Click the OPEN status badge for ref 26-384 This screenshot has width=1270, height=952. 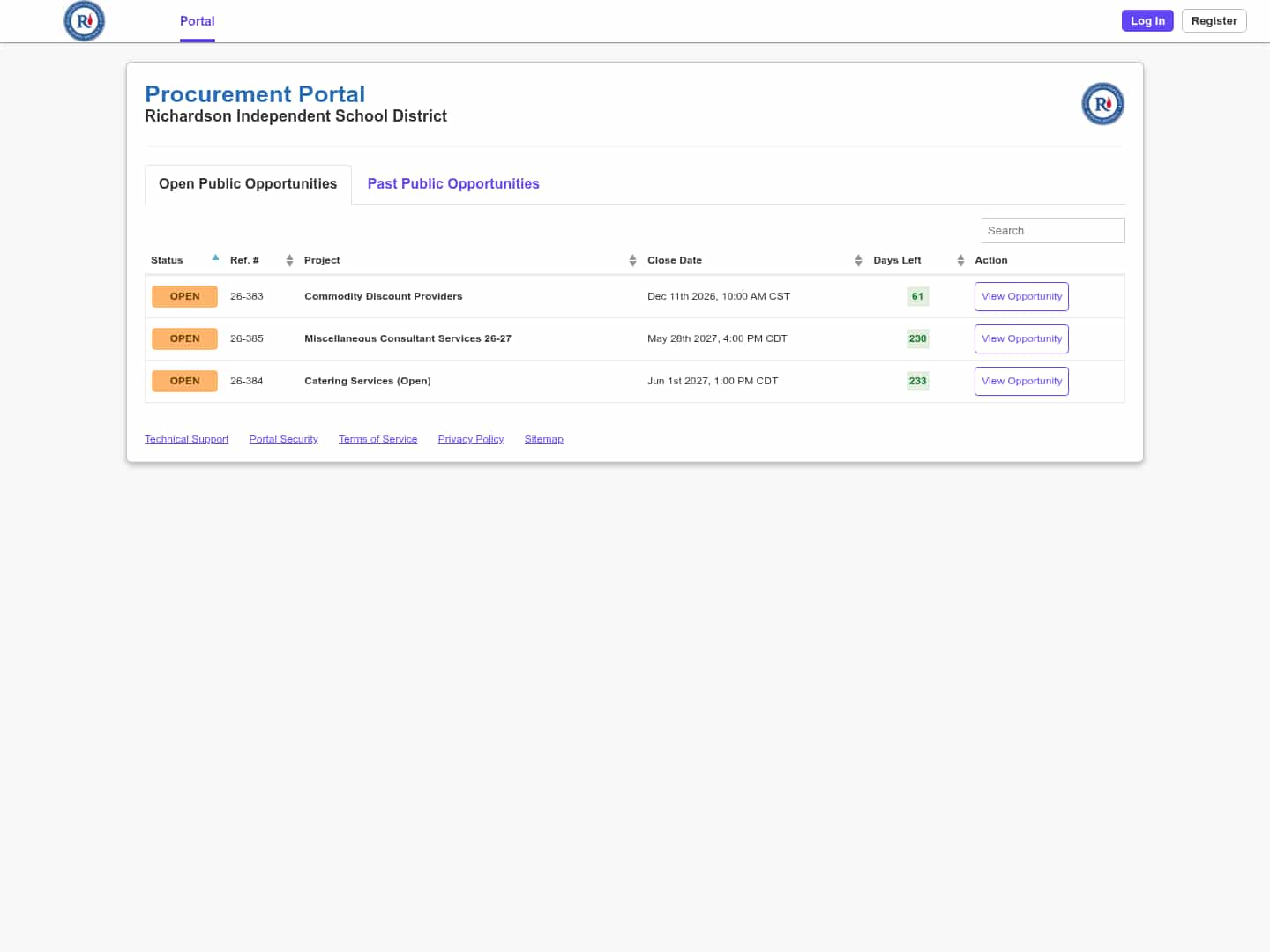tap(185, 381)
